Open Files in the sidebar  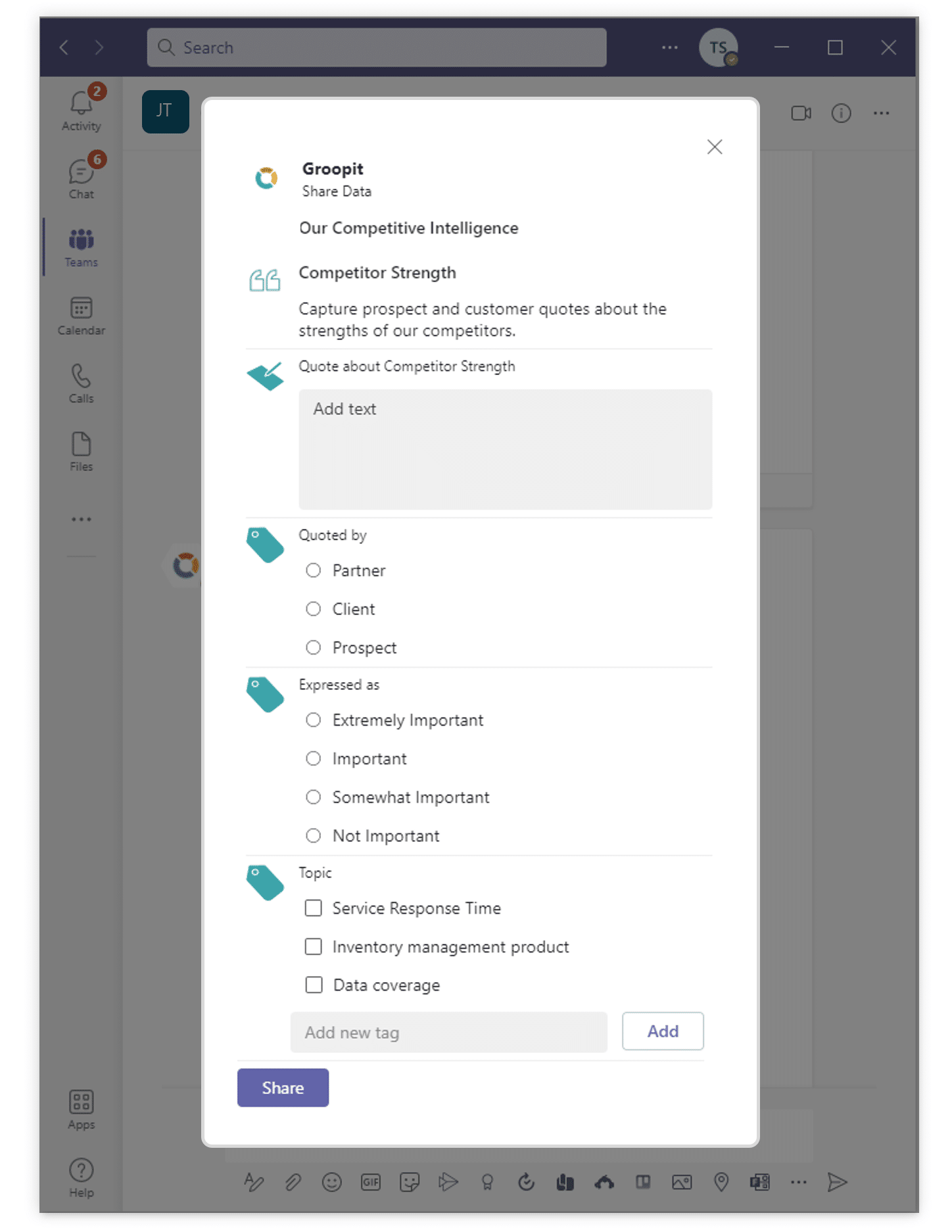(82, 452)
